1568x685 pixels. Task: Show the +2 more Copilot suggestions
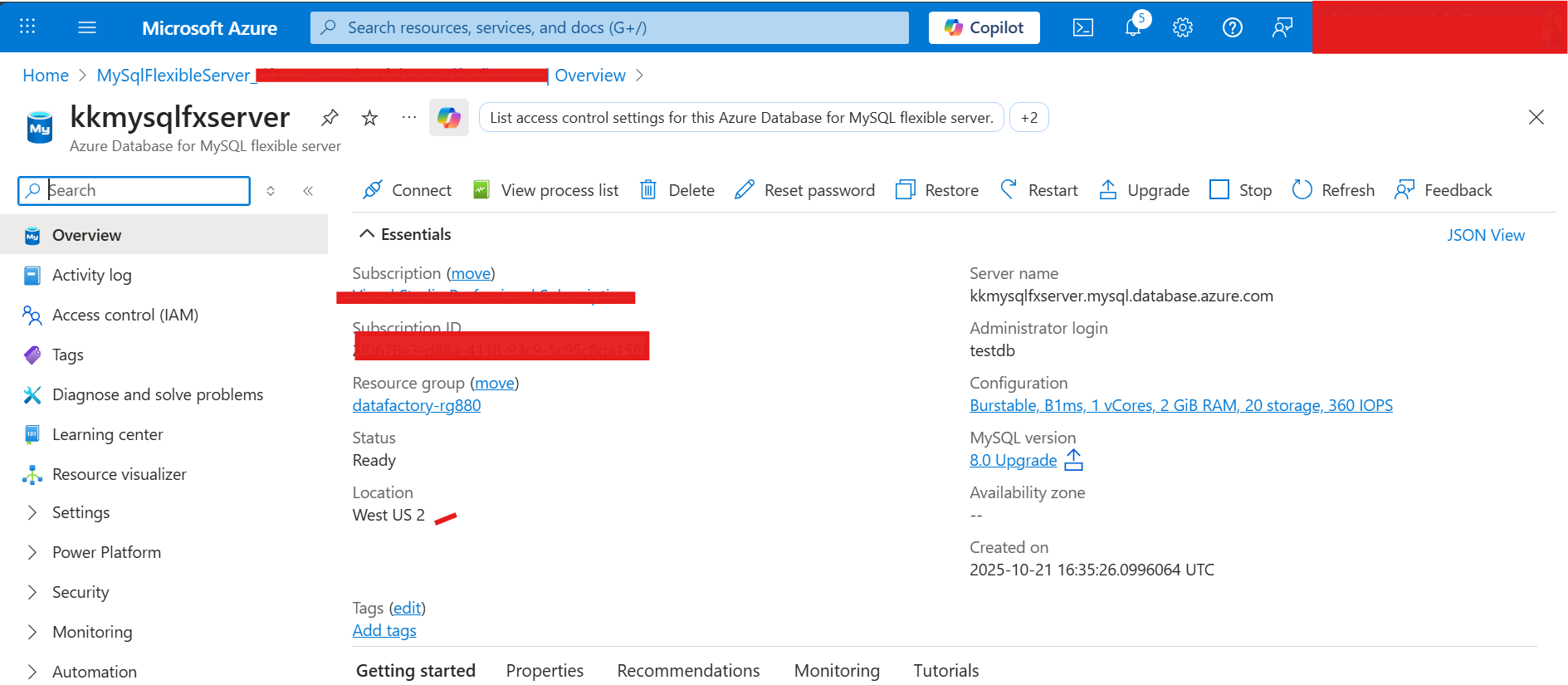coord(1029,118)
